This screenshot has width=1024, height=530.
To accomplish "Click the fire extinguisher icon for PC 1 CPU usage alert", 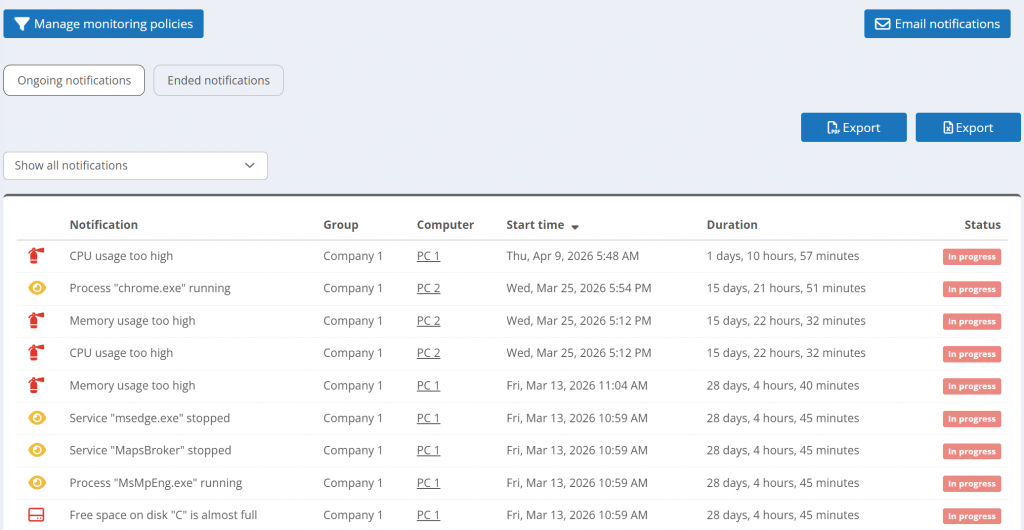I will pyautogui.click(x=37, y=256).
